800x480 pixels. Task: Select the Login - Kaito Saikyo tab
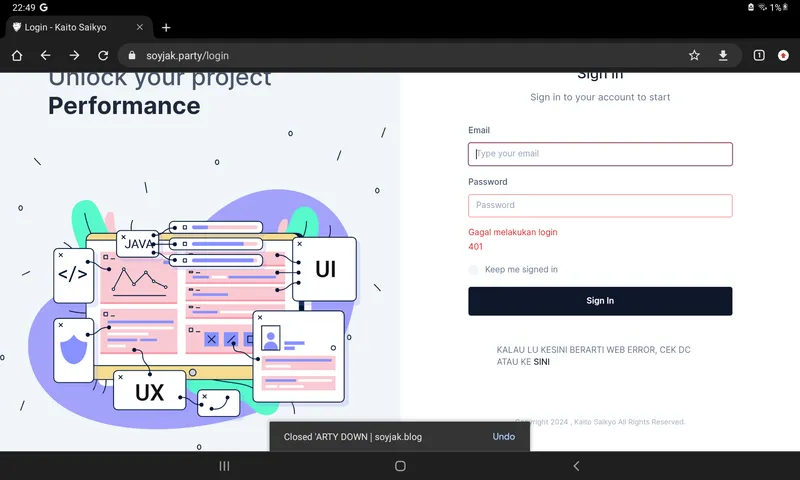(x=70, y=28)
